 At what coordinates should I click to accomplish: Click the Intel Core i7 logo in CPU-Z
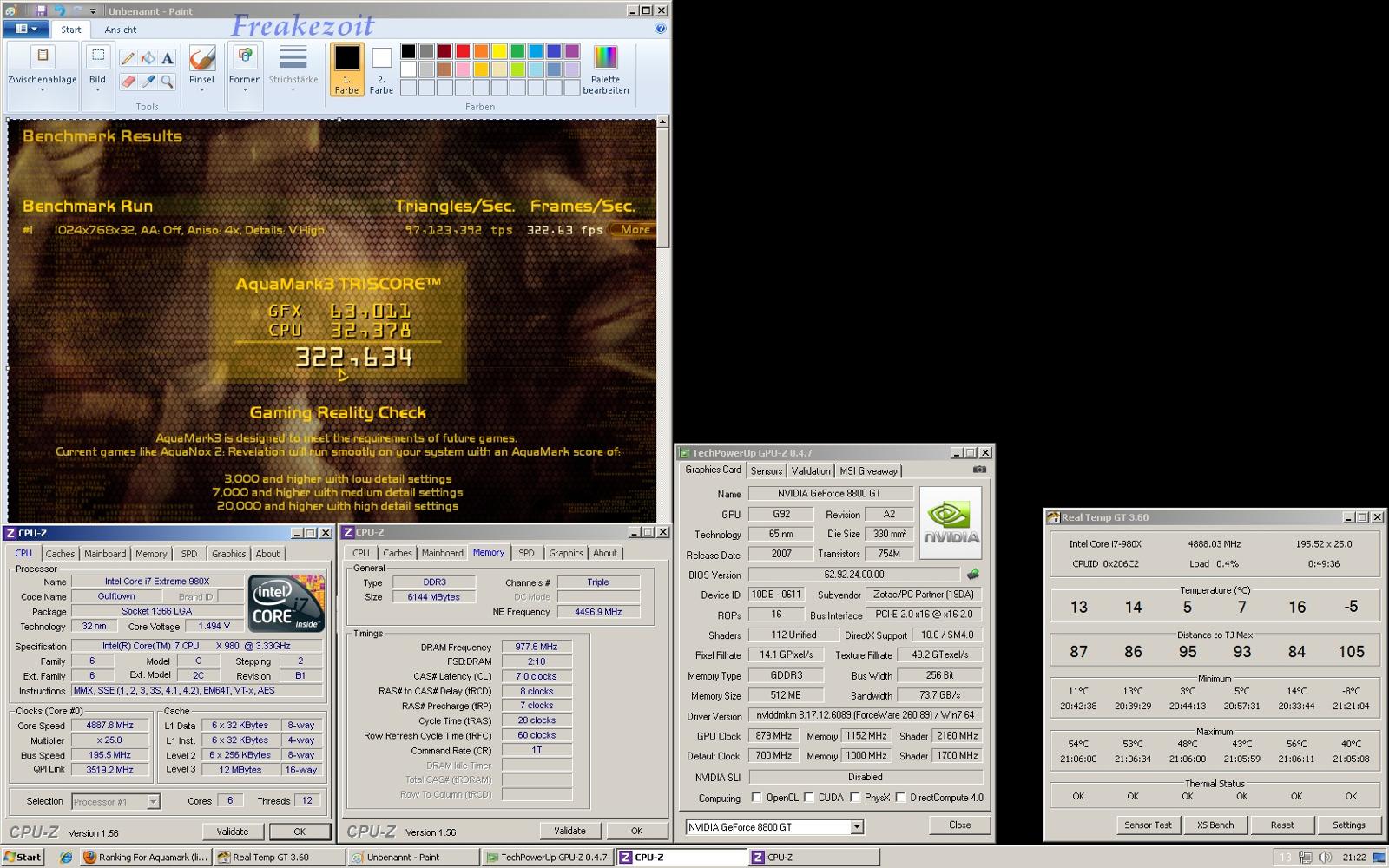pos(286,602)
